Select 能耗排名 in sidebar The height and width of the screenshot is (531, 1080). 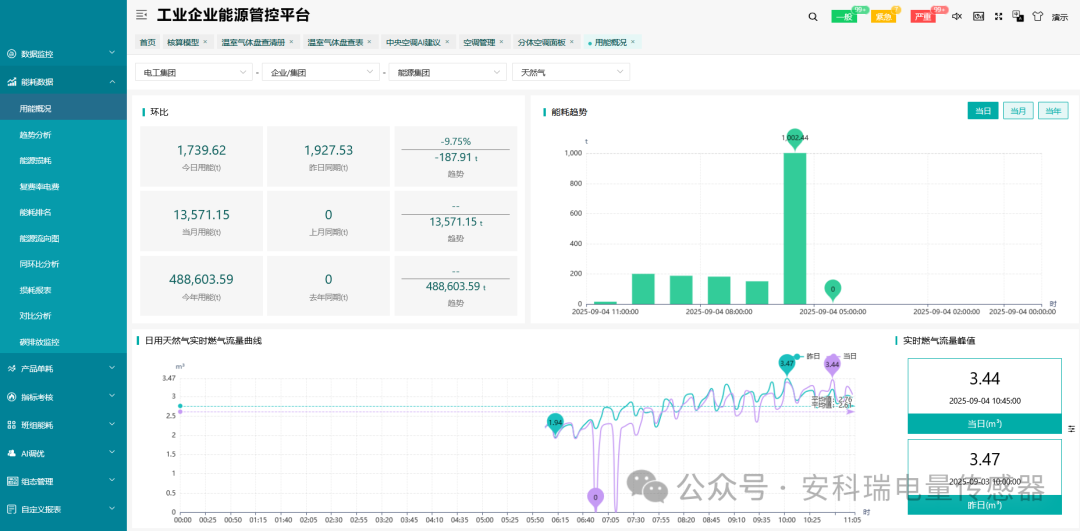coord(63,212)
